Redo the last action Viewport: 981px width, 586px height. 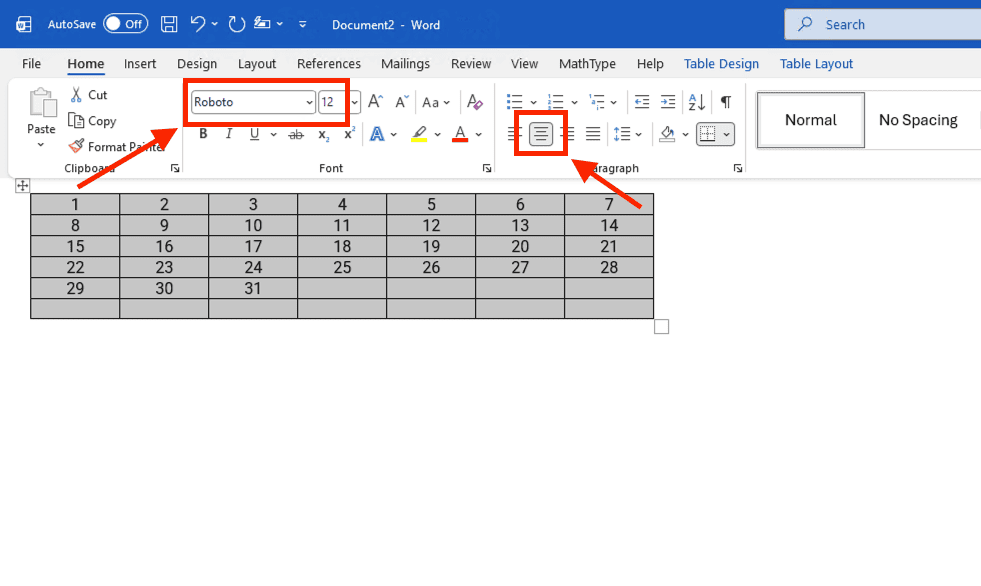point(236,24)
